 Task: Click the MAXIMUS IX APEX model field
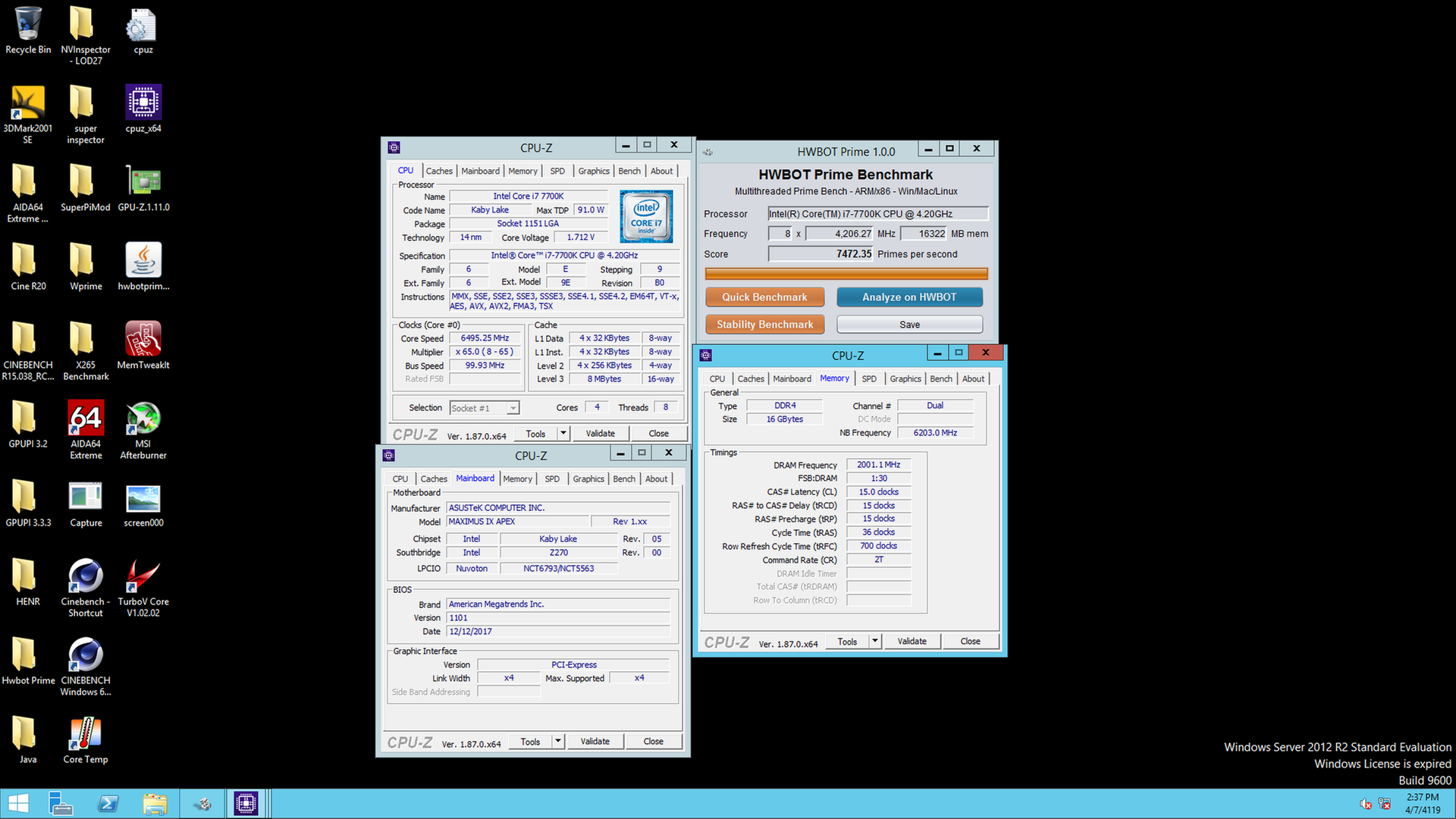coord(517,522)
